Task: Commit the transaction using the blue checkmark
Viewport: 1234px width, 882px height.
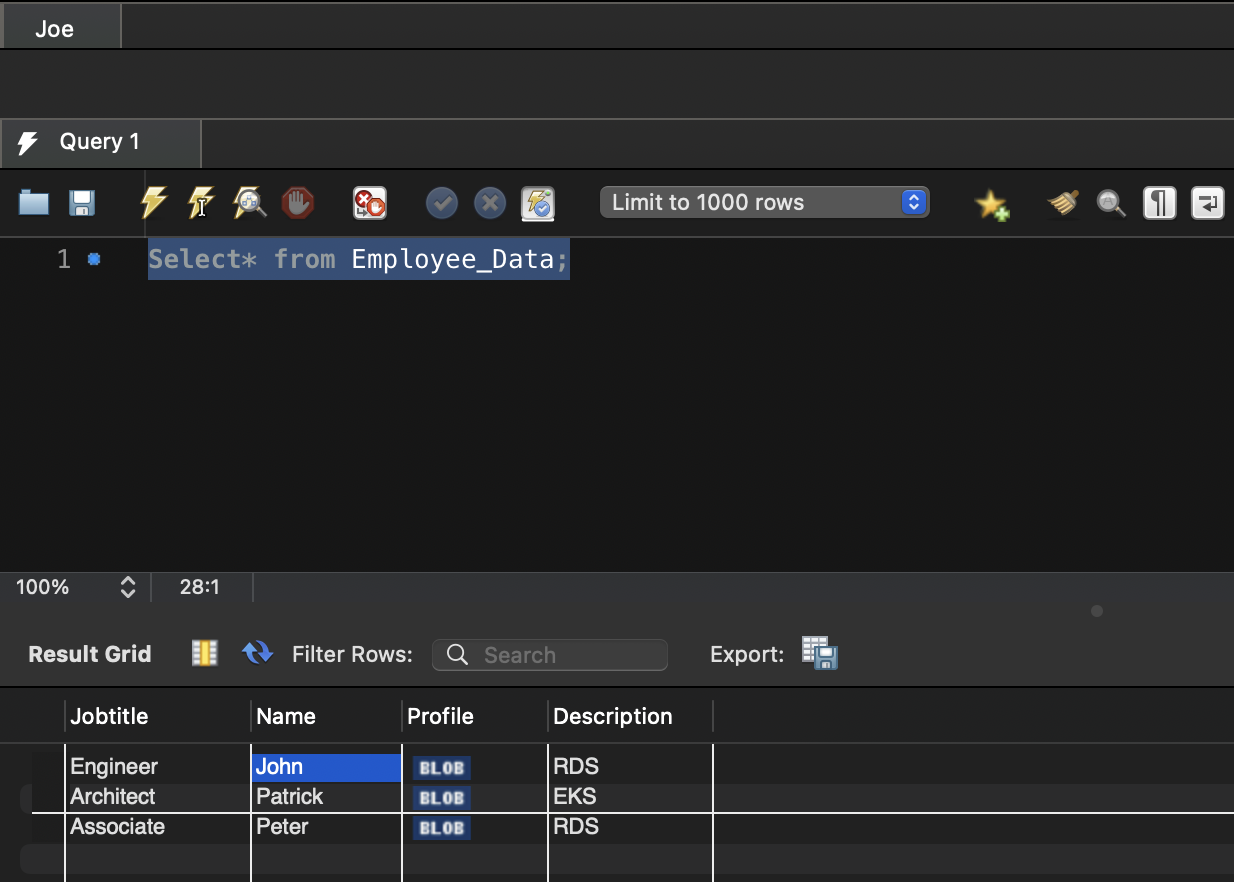Action: [x=441, y=202]
